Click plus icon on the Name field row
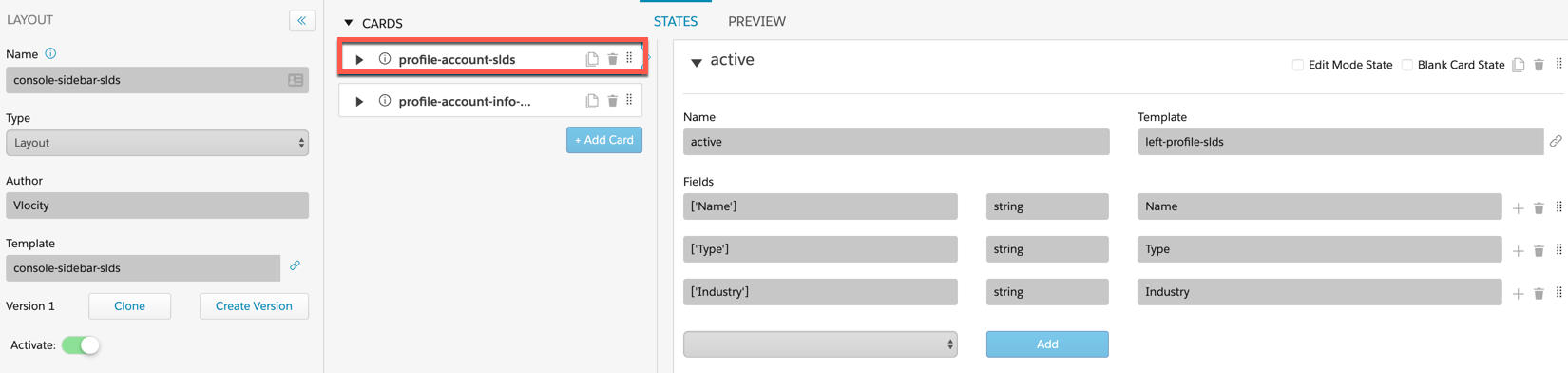 1518,207
